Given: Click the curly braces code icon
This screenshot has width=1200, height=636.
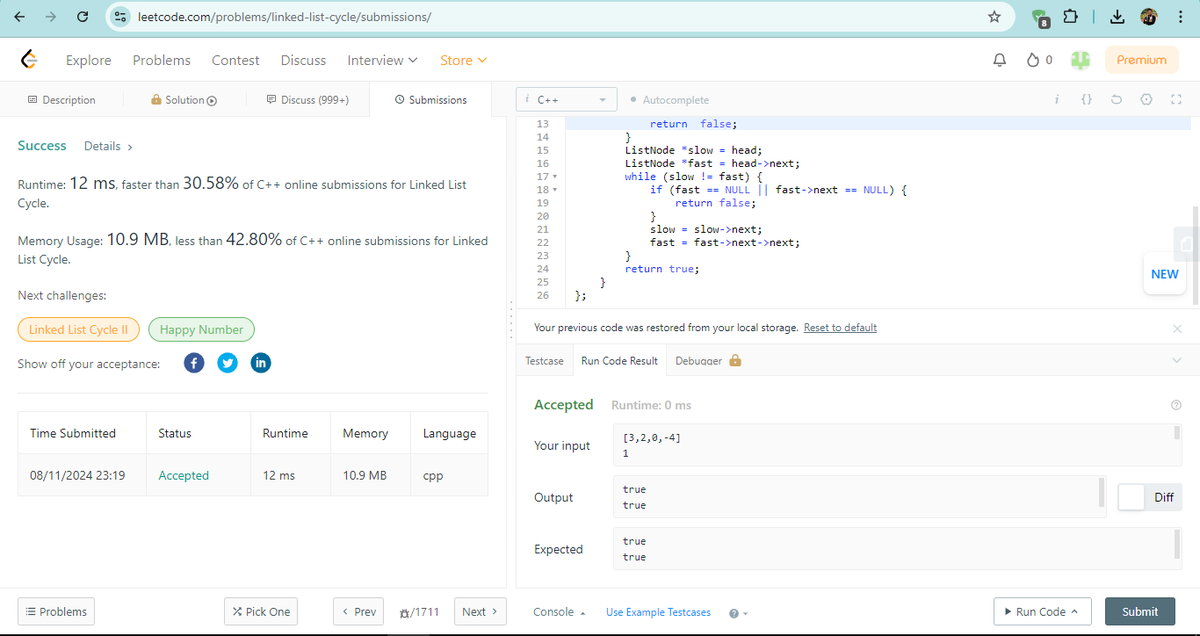Looking at the screenshot, I should tap(1087, 100).
